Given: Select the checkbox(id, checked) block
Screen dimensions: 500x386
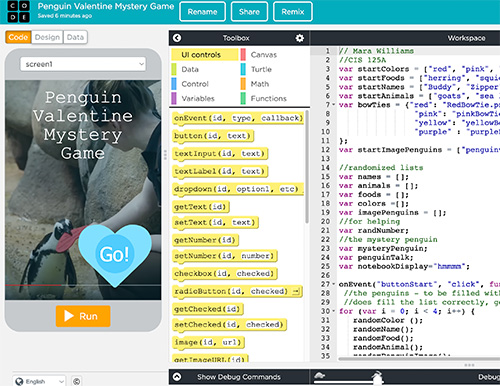Looking at the screenshot, I should [225, 274].
